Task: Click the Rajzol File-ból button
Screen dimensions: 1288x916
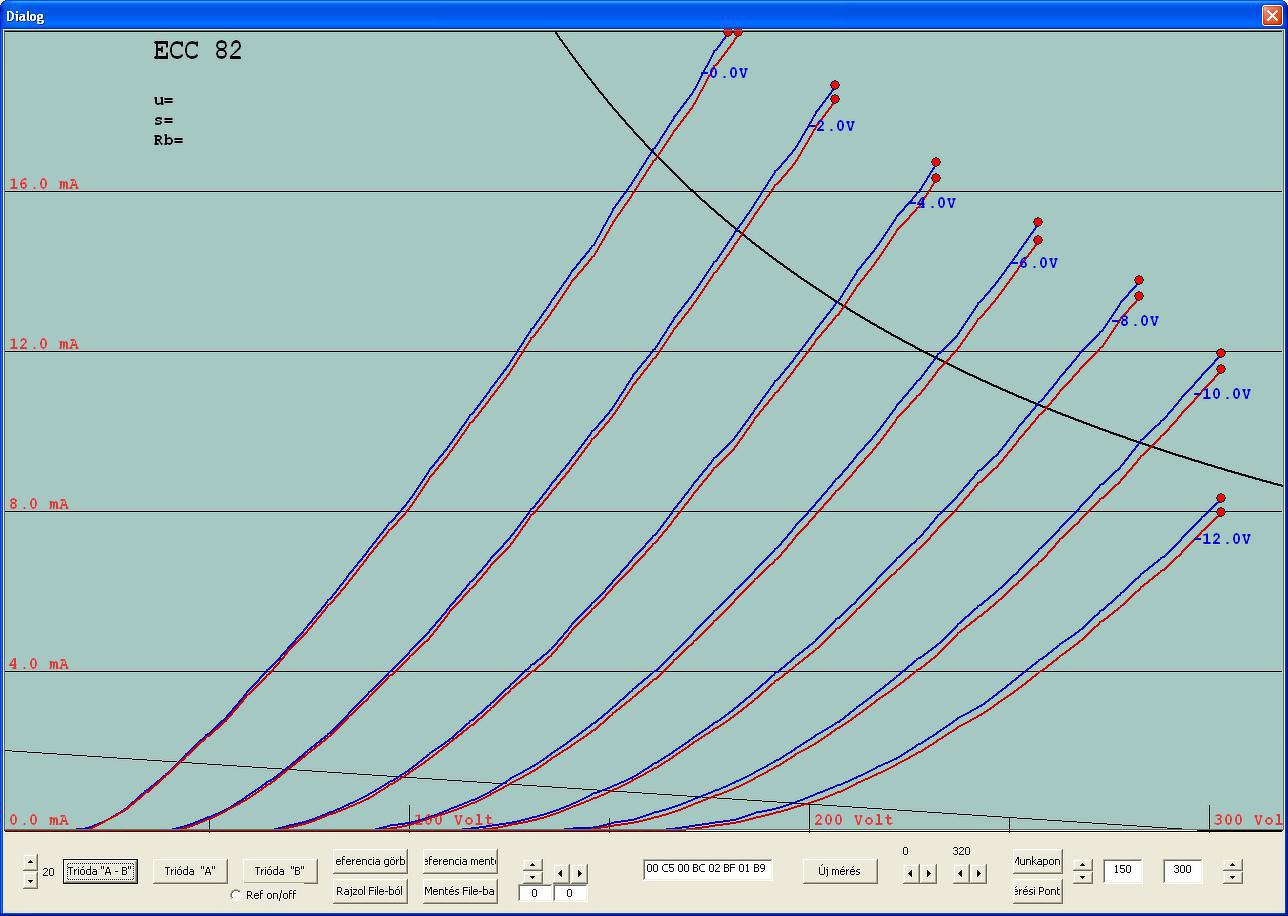Action: click(x=370, y=891)
